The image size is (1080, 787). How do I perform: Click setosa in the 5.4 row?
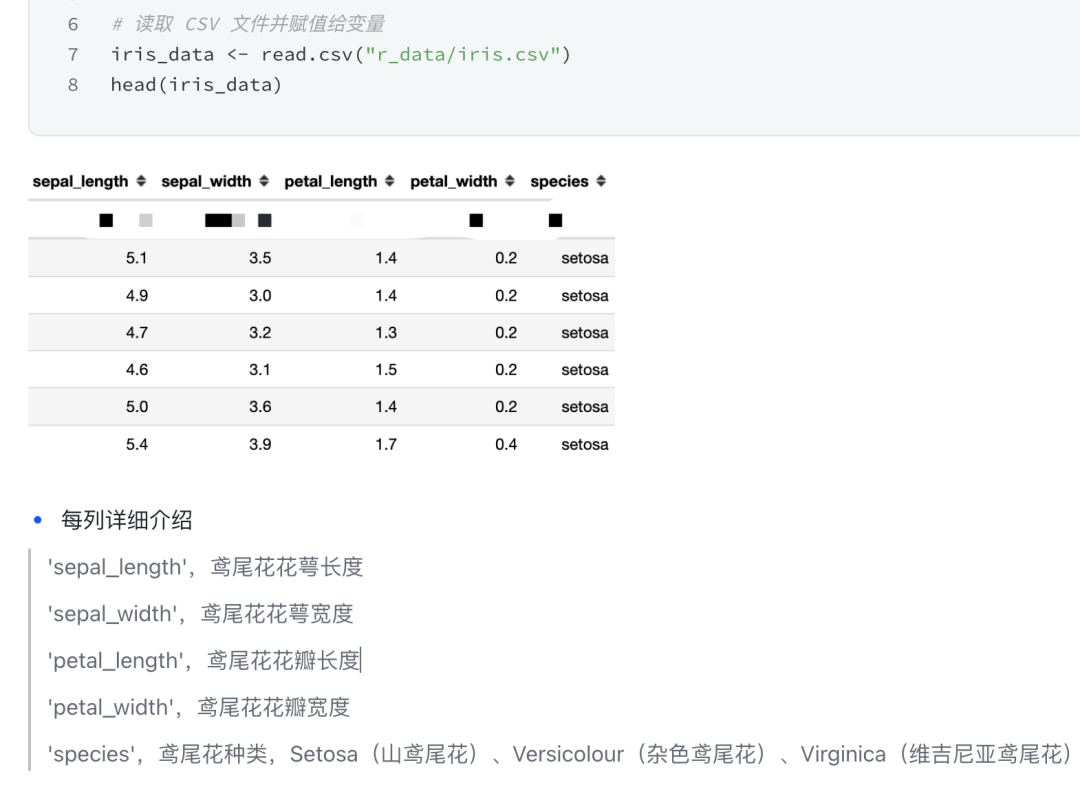point(585,444)
